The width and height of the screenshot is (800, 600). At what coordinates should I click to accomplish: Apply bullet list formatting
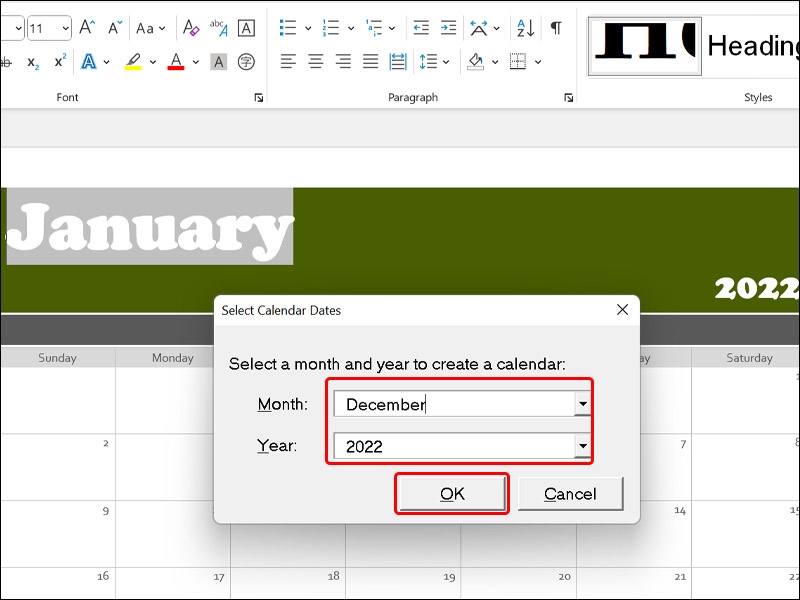pos(288,28)
